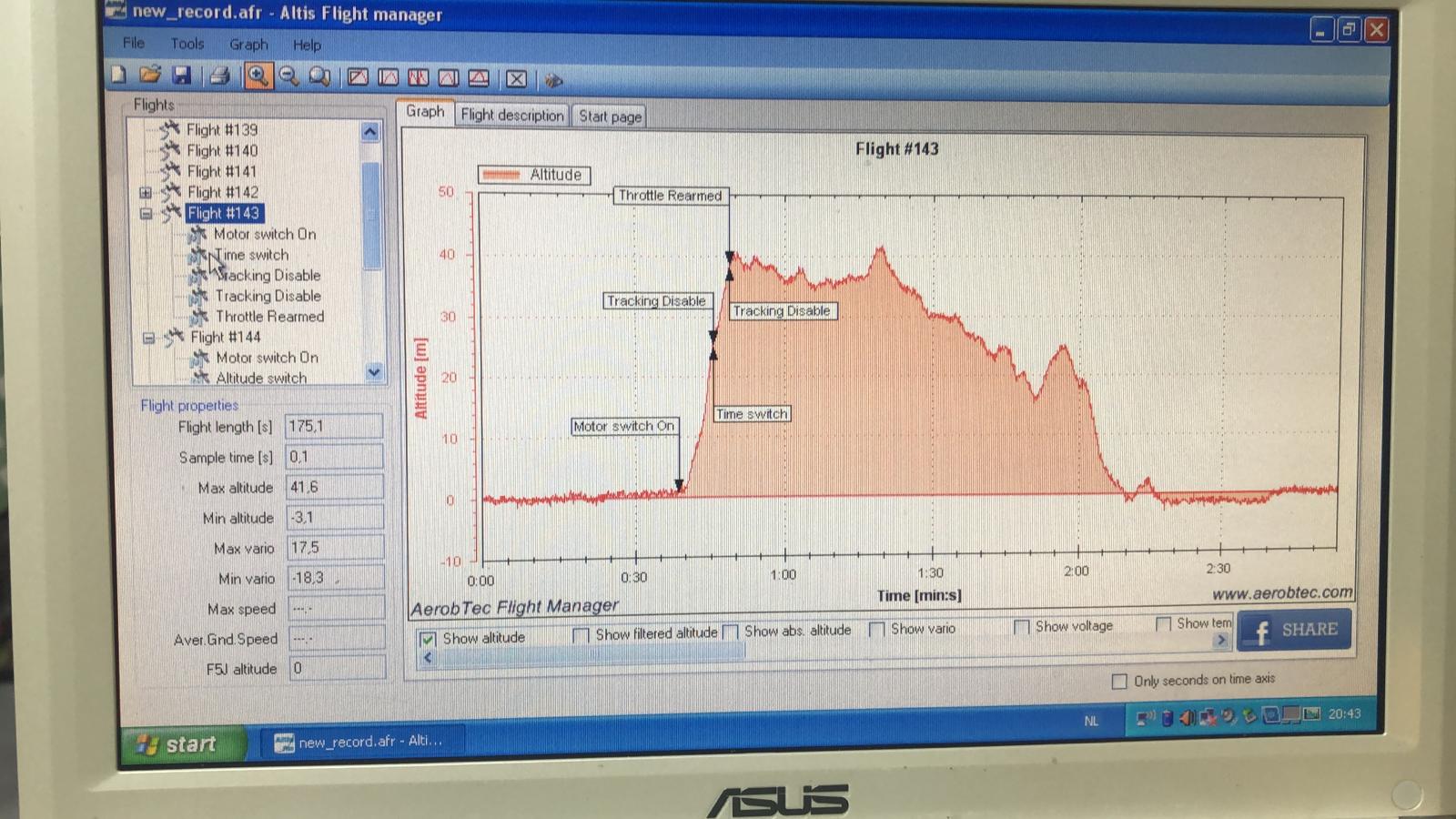
Task: Click the safely remove hardware tray icon
Action: pos(1249,716)
